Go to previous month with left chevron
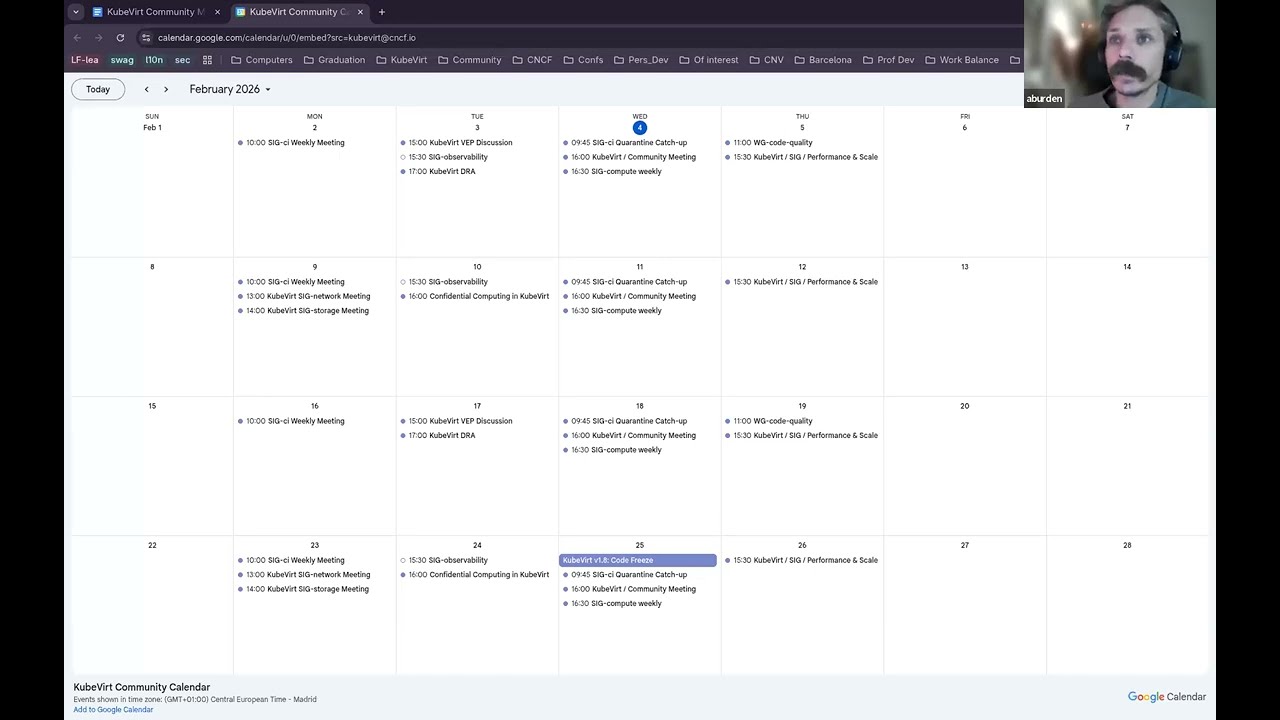 coord(146,89)
